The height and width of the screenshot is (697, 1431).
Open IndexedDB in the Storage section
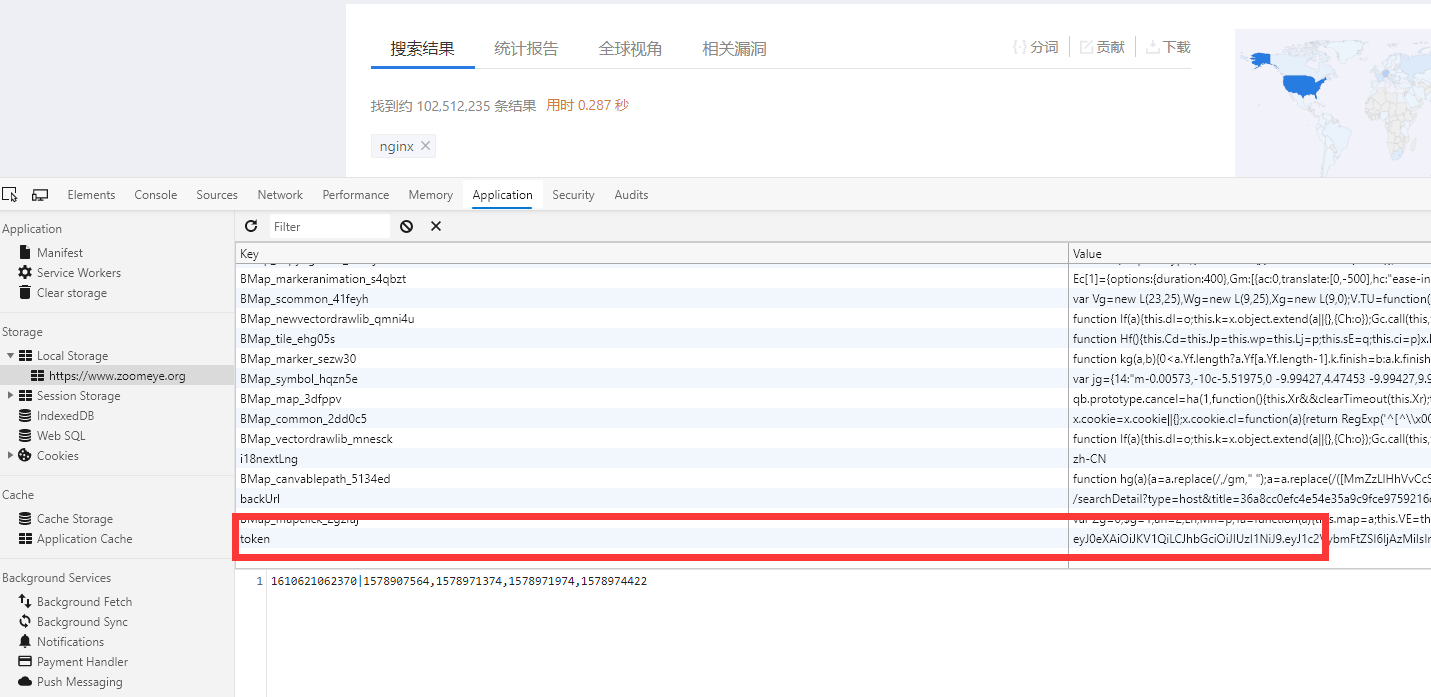click(x=65, y=416)
